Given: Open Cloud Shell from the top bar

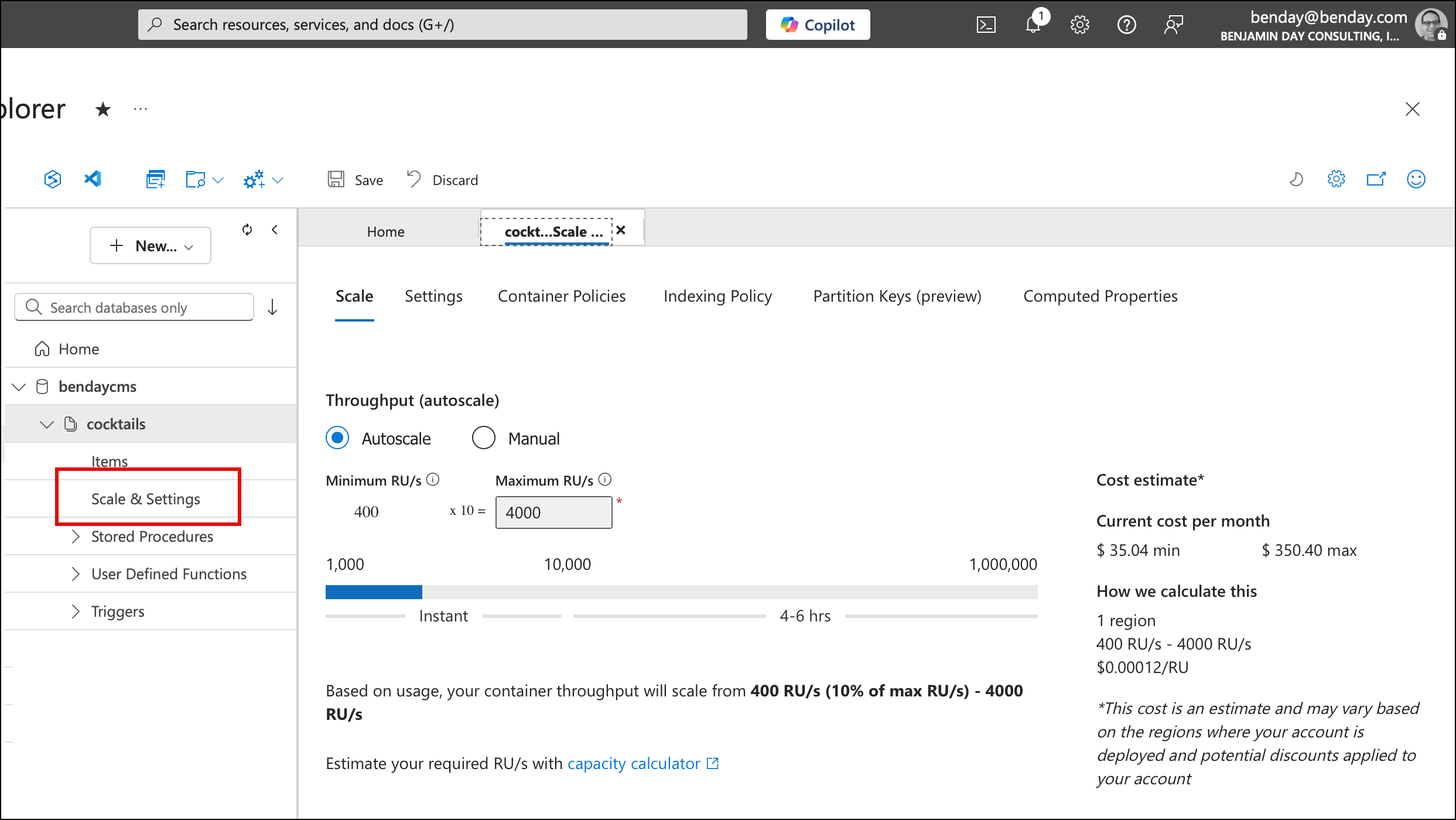Looking at the screenshot, I should 987,24.
